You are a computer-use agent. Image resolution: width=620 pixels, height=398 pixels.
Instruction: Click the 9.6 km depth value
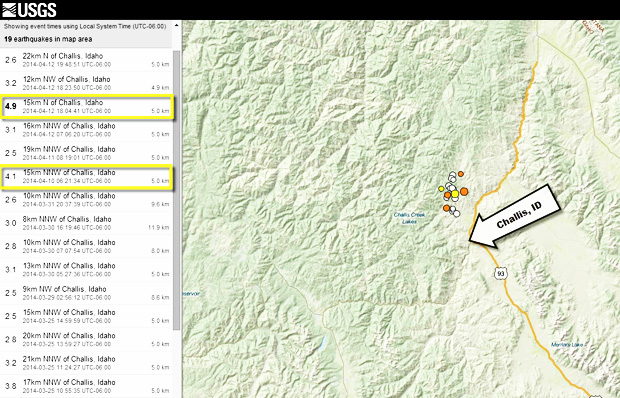click(x=160, y=204)
